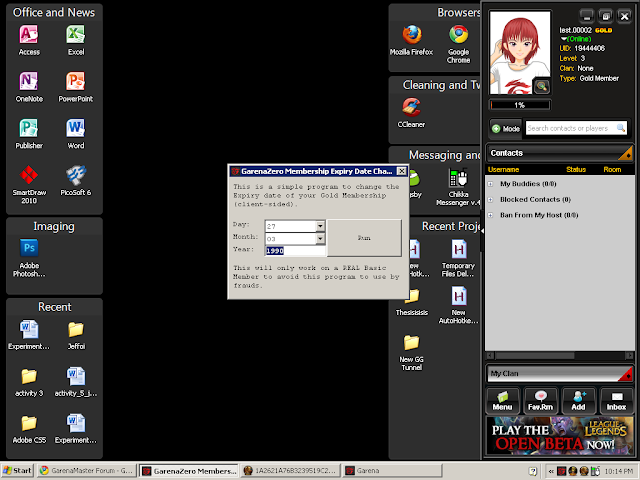Click the Year input field

click(x=296, y=251)
